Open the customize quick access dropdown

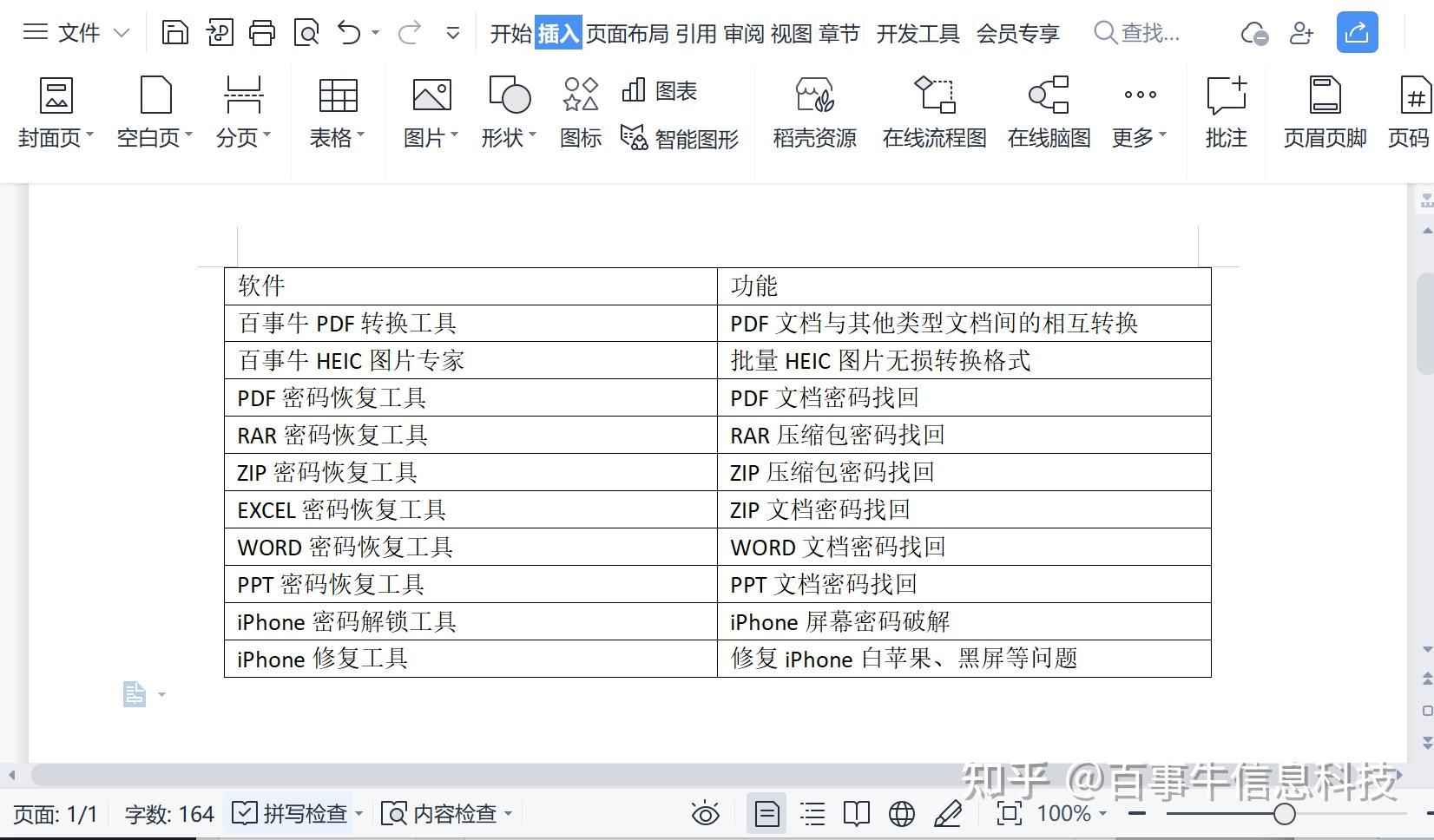pos(452,33)
